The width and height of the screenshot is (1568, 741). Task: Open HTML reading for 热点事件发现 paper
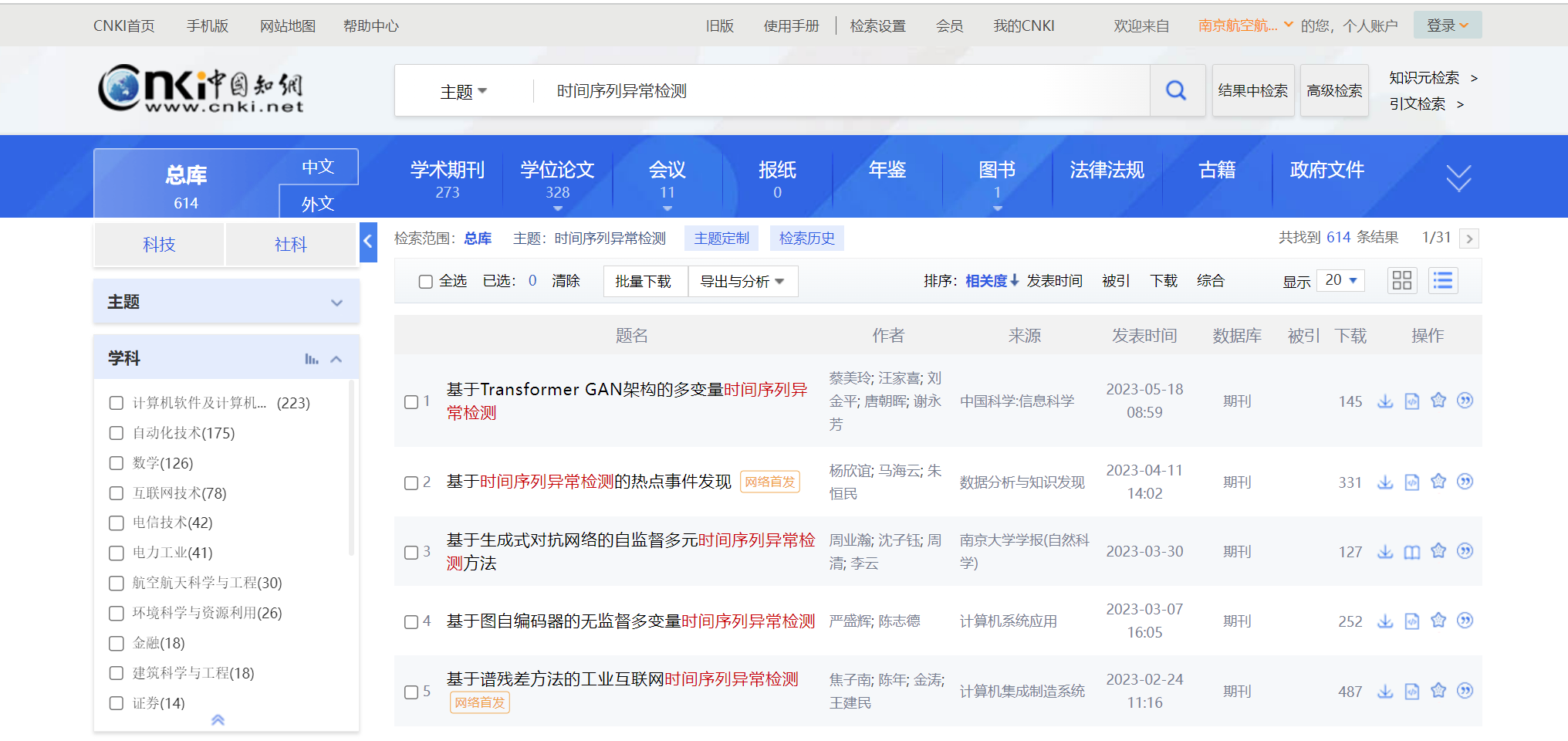tap(1411, 482)
